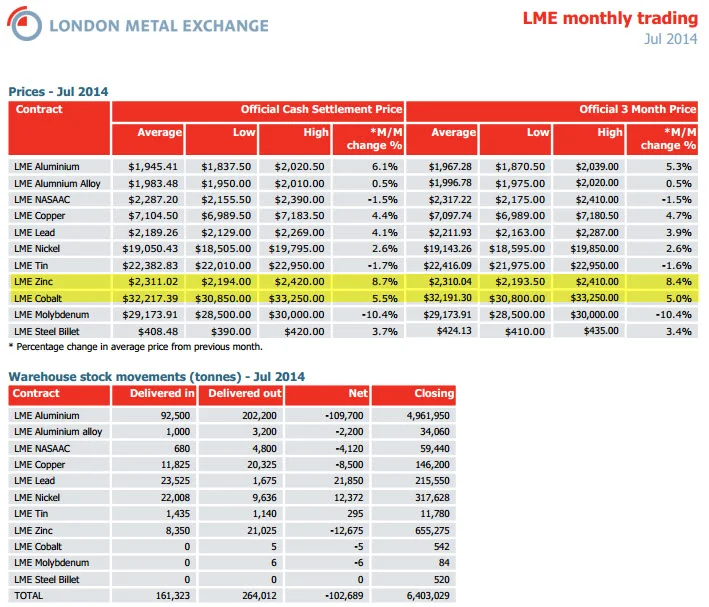The image size is (709, 607).
Task: Click the 'Official Cash Settlement Price' header
Action: [321, 109]
